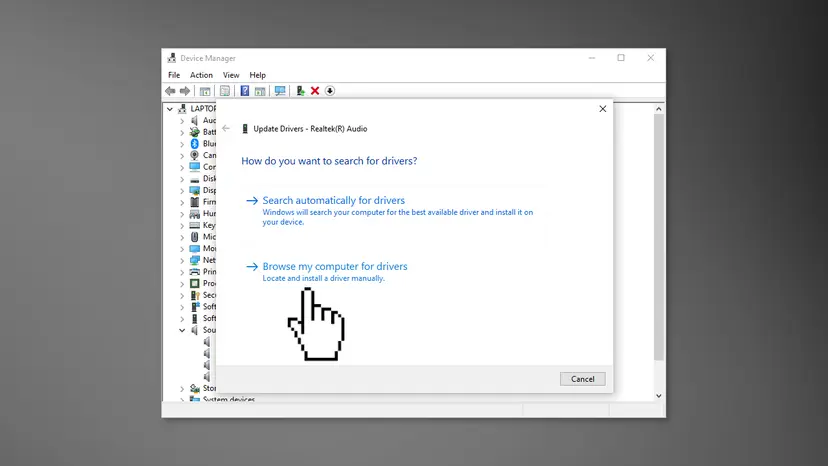
Task: Collapse the LAPTOP root node chevron
Action: (170, 109)
